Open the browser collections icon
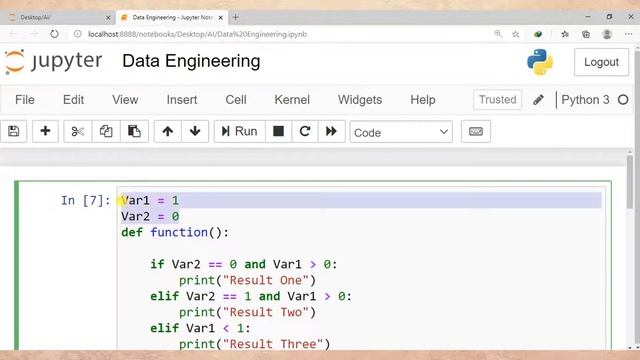Image resolution: width=640 pixels, height=360 pixels. pyautogui.click(x=586, y=34)
